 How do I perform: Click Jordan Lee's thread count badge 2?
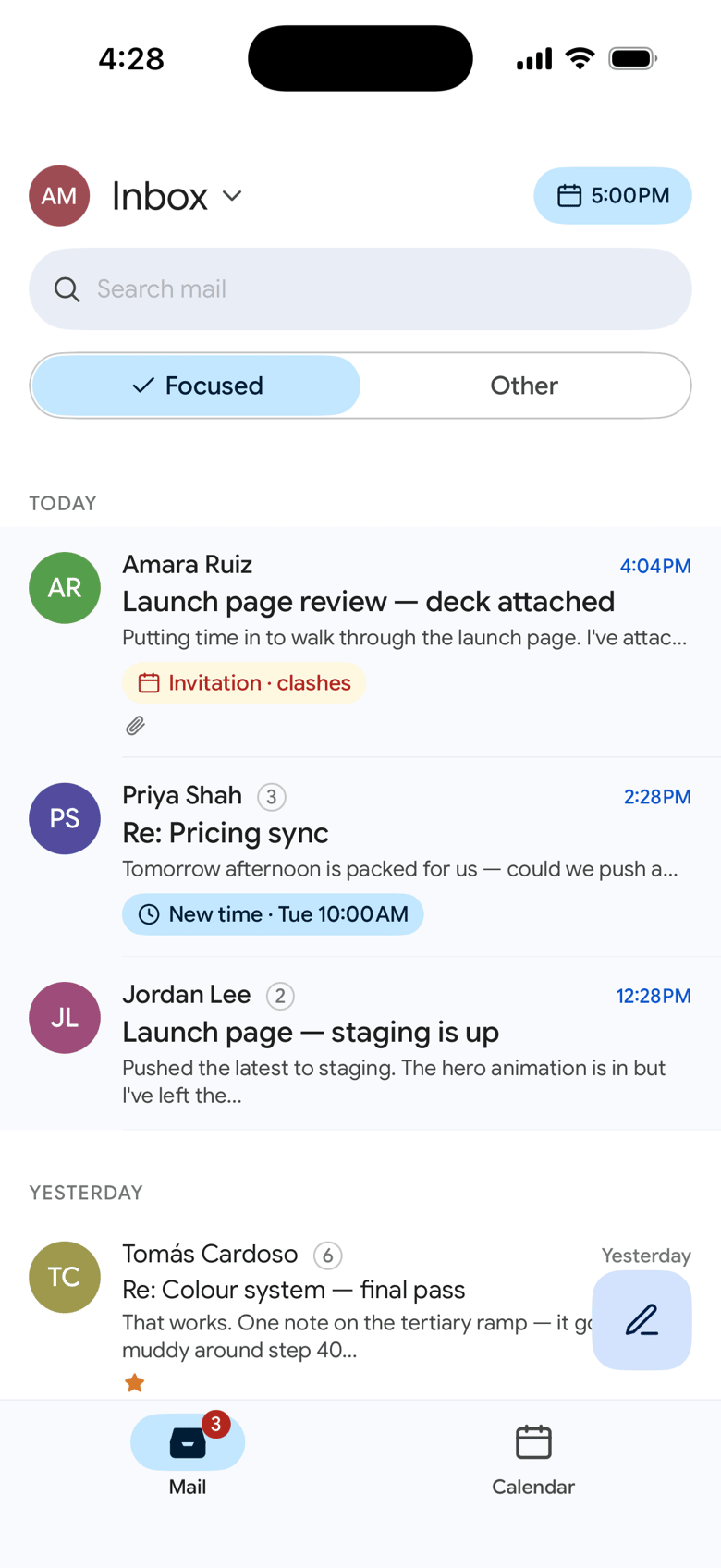click(280, 996)
